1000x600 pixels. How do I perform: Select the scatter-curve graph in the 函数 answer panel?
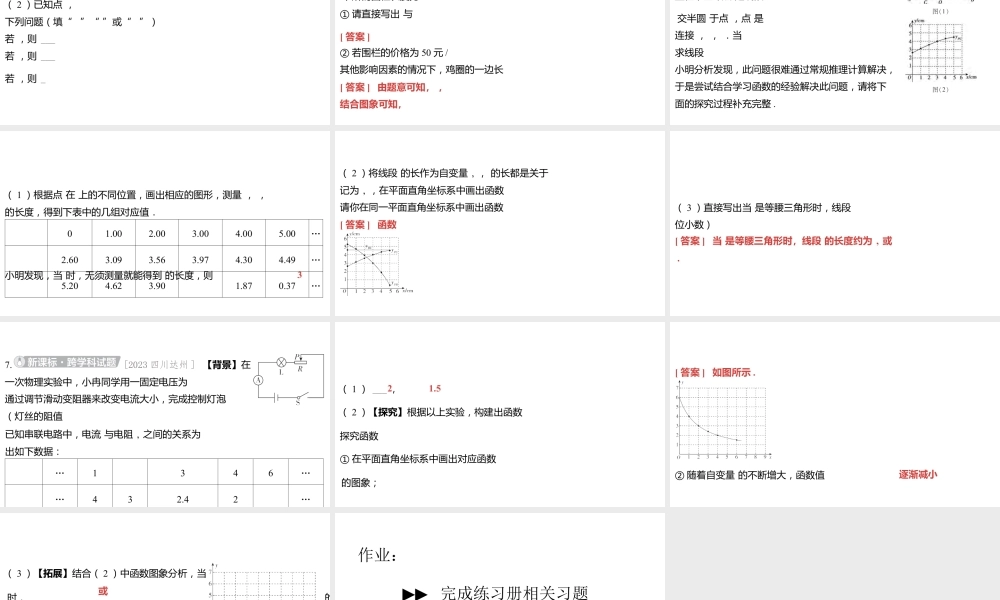[373, 263]
